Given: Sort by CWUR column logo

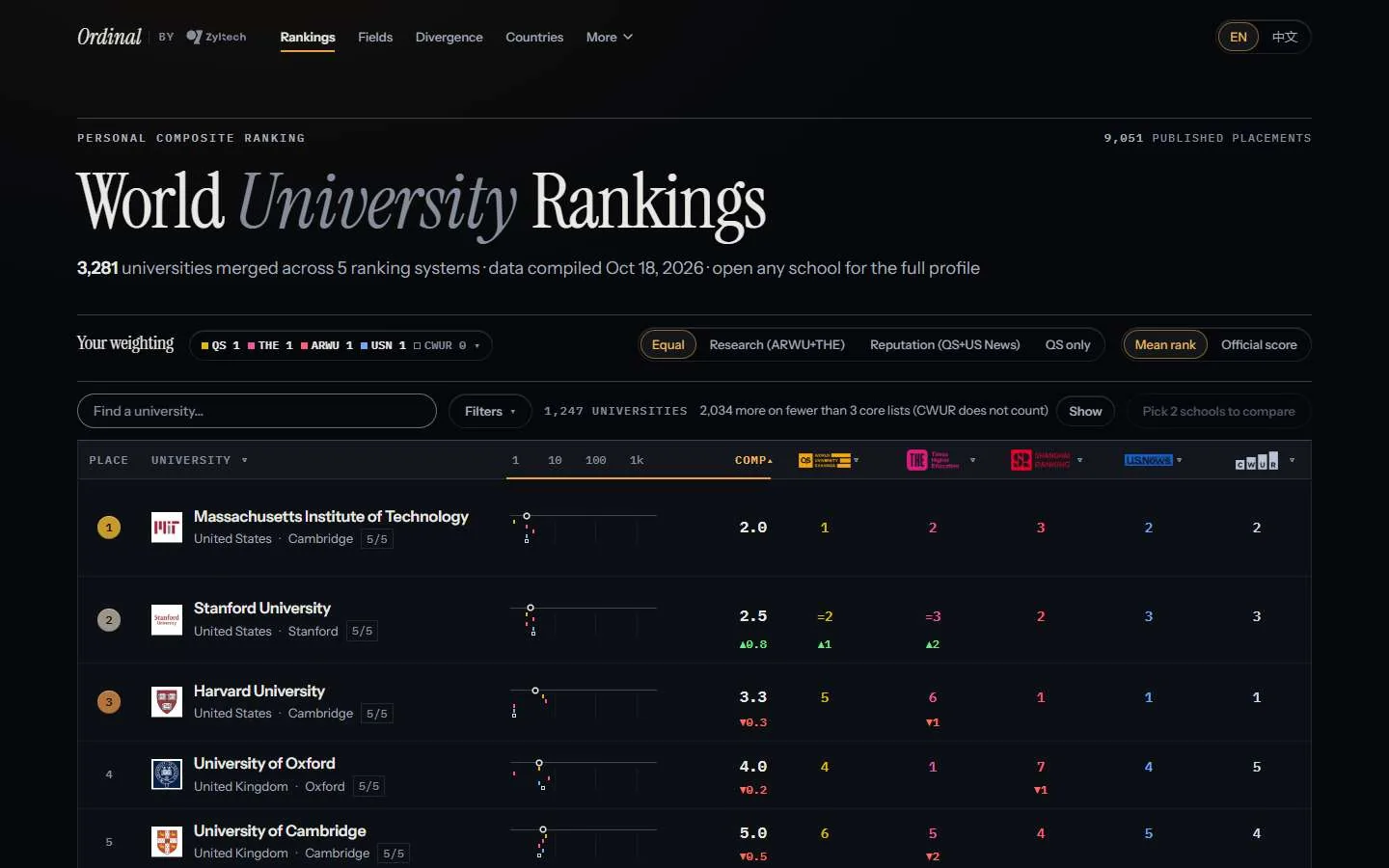Looking at the screenshot, I should coord(1257,460).
